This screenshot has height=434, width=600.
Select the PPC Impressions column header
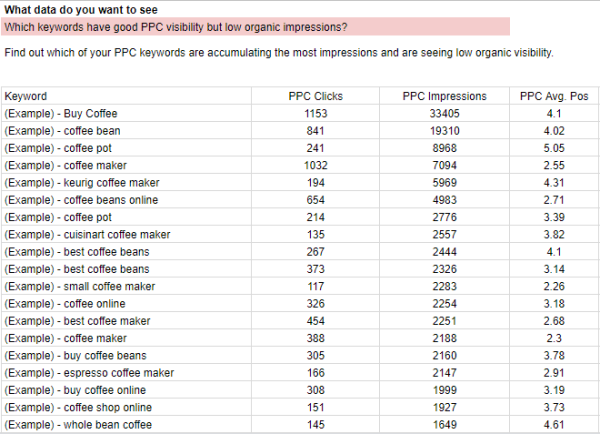tap(444, 96)
